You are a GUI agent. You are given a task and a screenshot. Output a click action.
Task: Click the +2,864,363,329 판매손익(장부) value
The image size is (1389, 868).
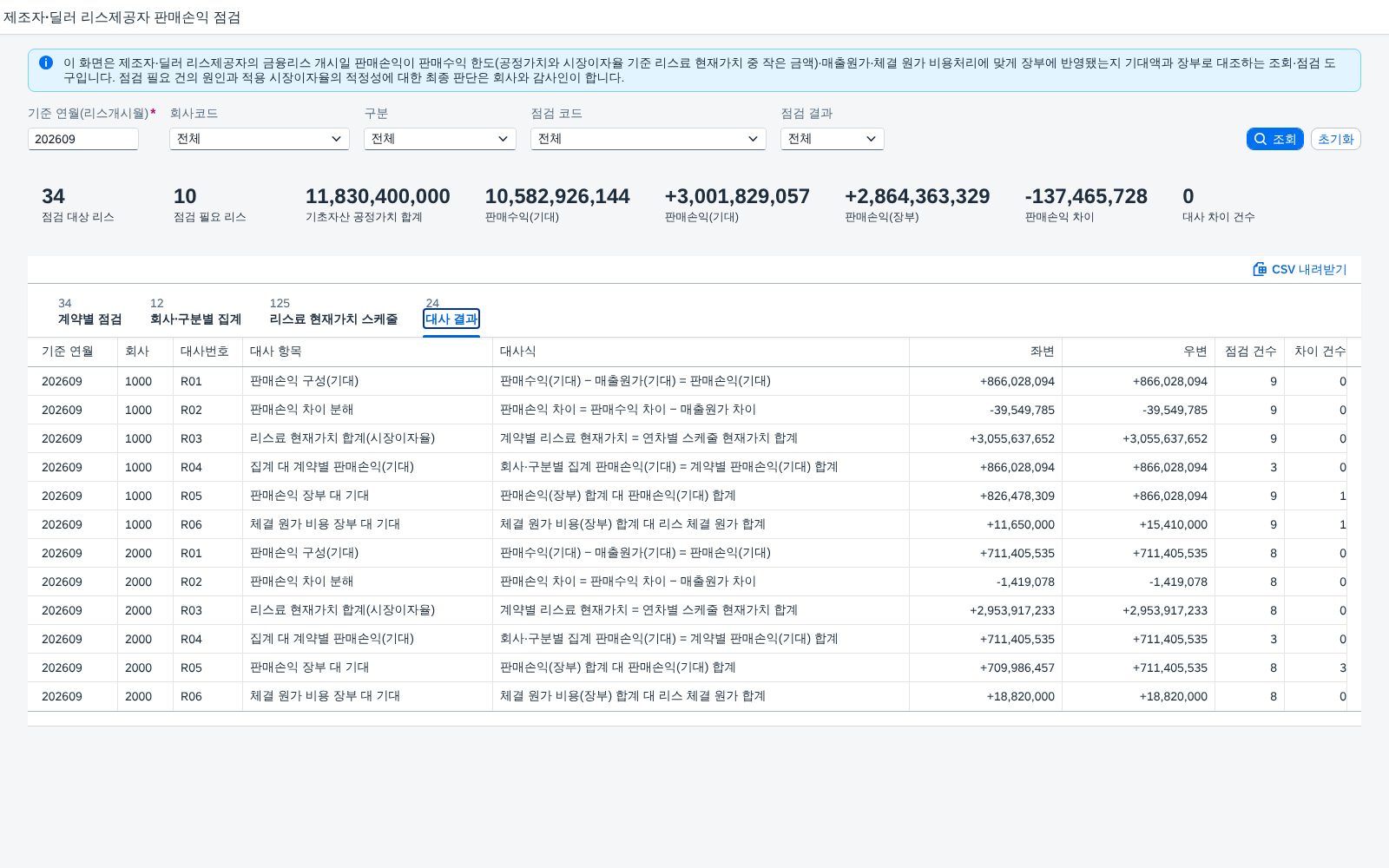click(918, 197)
